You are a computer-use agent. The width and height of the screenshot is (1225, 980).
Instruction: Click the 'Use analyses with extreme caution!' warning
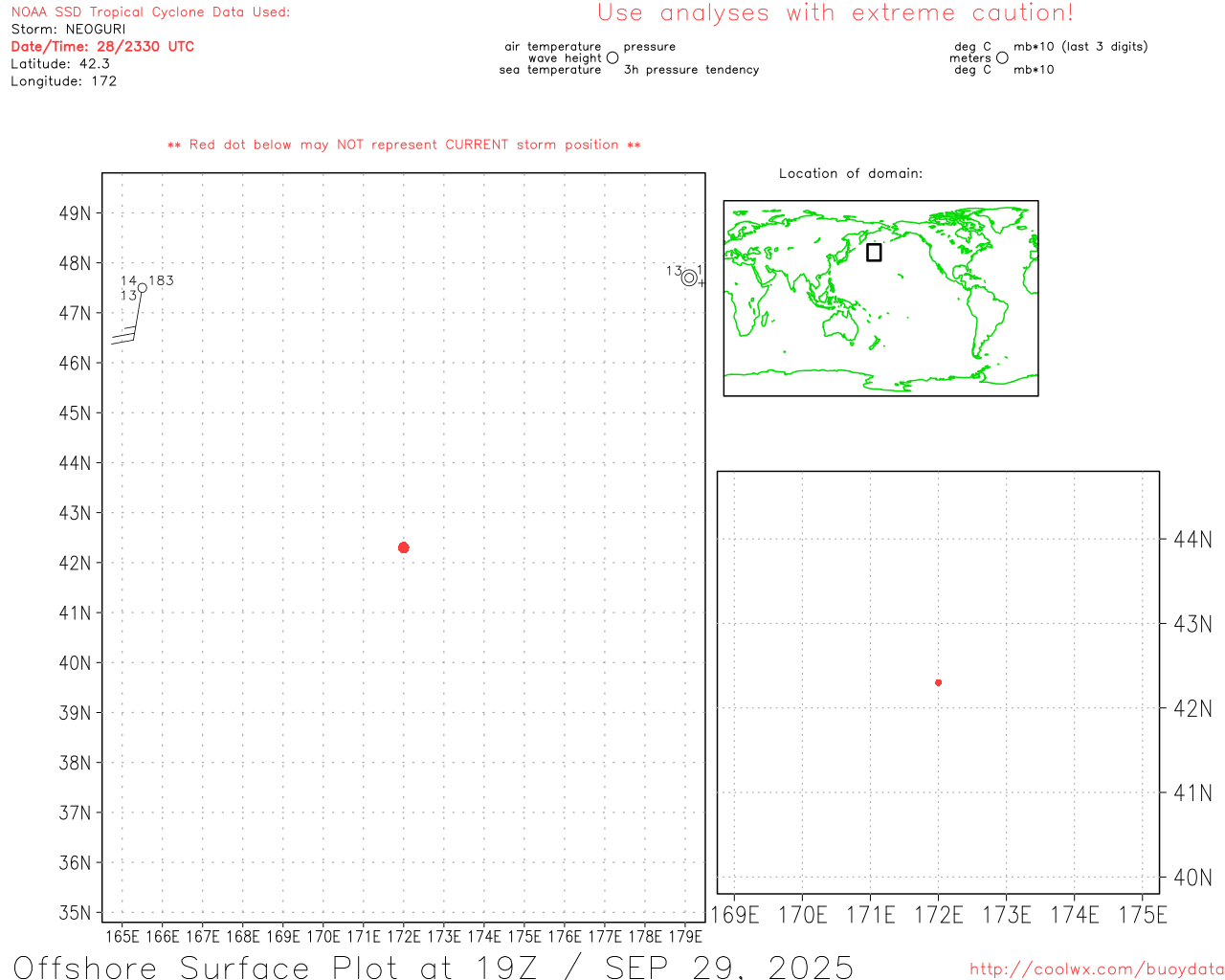pyautogui.click(x=835, y=13)
